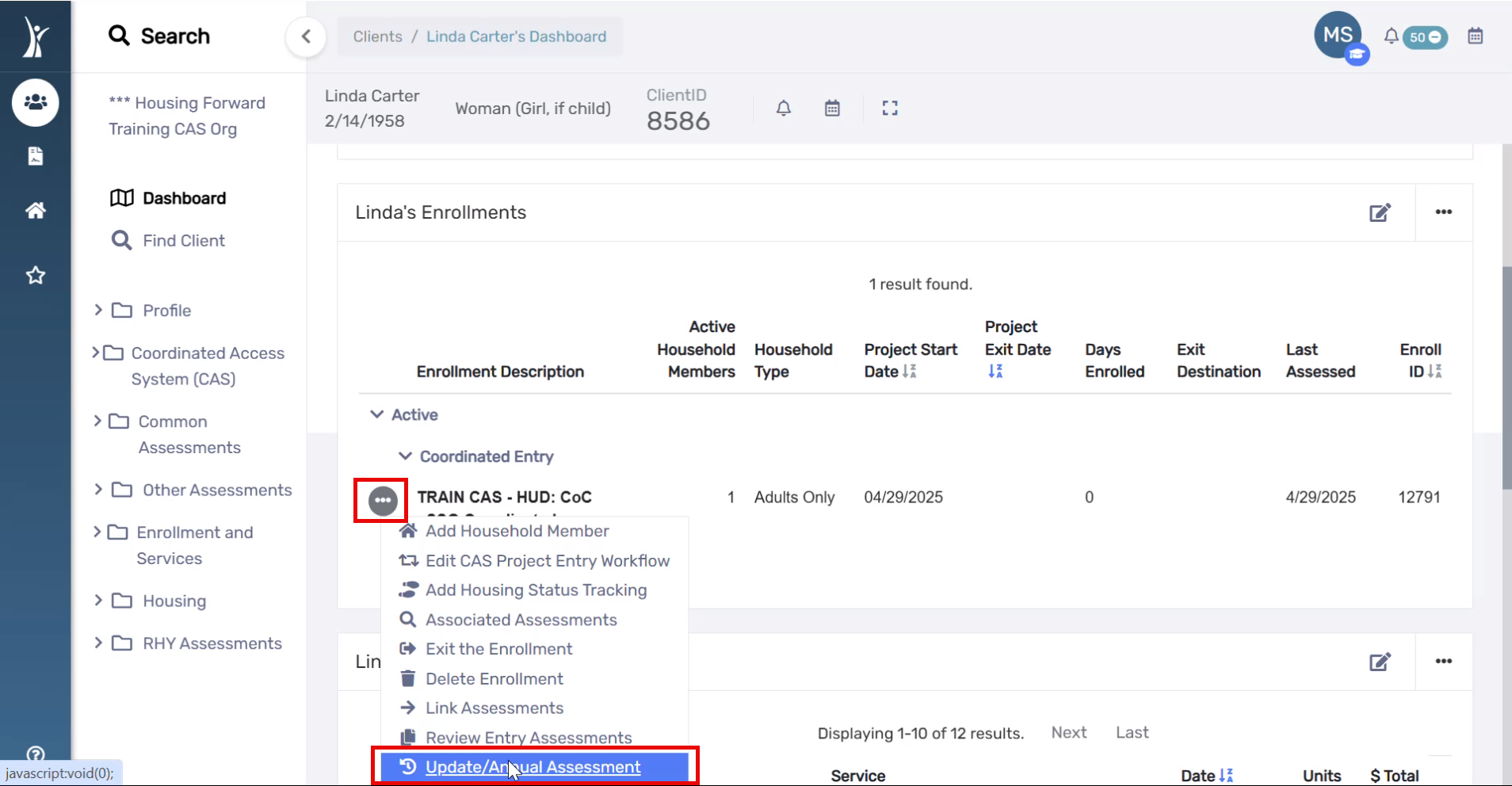The image size is (1512, 786).
Task: Sort by Project Start Date
Action: click(909, 371)
